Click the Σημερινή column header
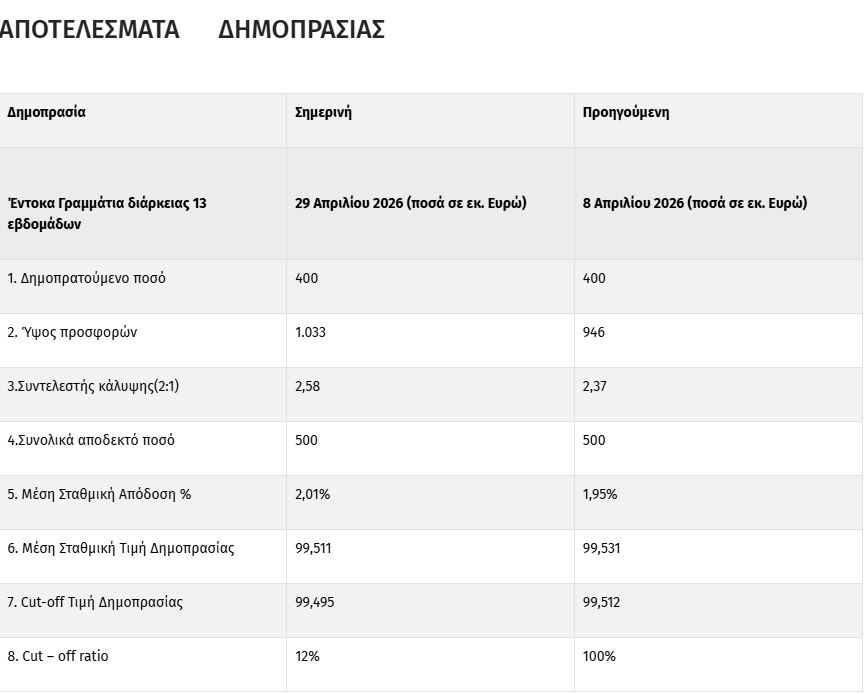 tap(323, 112)
